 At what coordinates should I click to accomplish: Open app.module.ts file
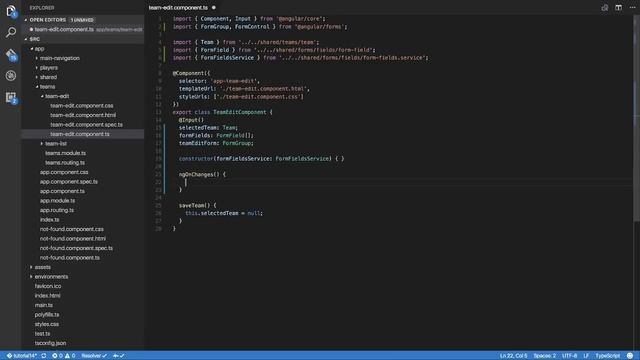[57, 200]
